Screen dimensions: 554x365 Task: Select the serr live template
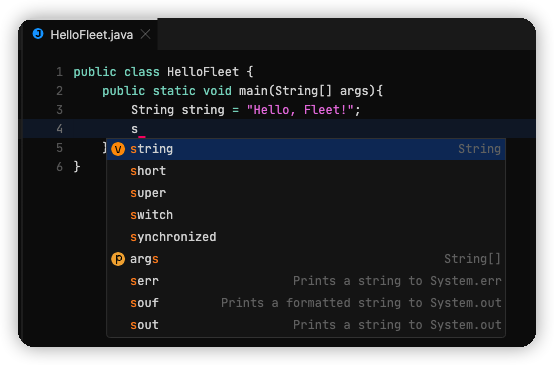click(x=306, y=281)
